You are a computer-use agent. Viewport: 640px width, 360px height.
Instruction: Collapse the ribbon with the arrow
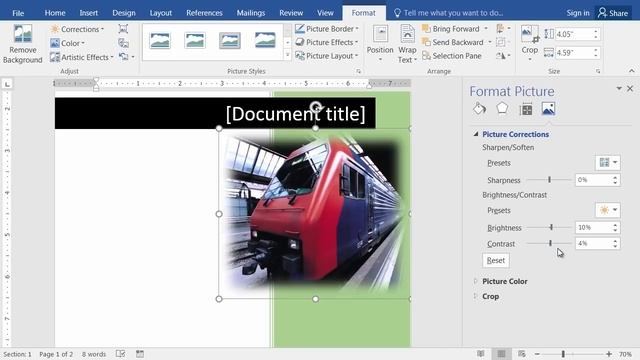point(631,71)
